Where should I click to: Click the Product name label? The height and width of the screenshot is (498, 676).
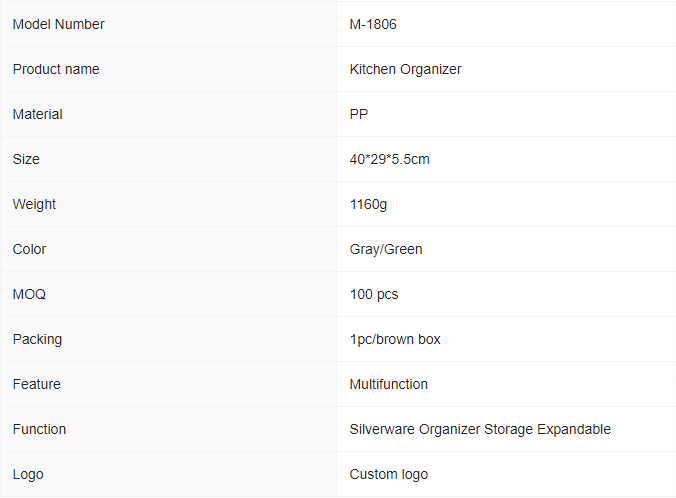[x=56, y=69]
